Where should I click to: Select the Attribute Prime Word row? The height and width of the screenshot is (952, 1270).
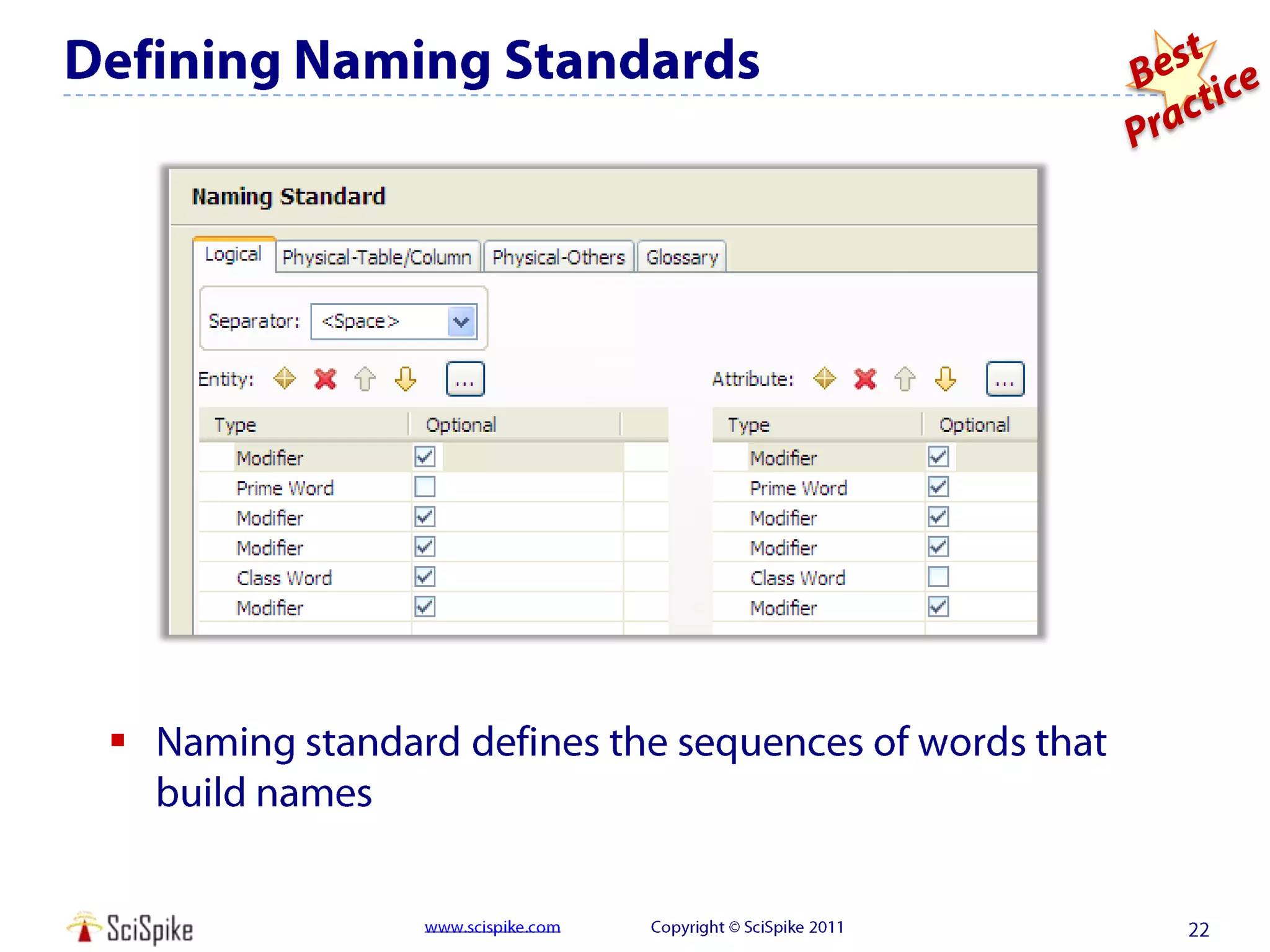point(798,488)
